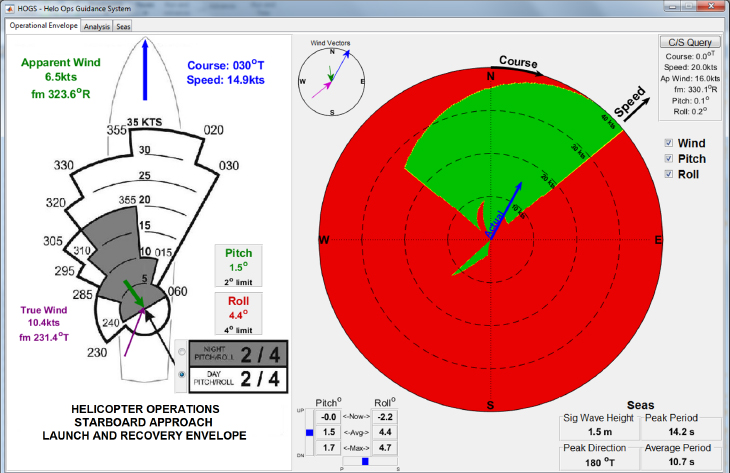This screenshot has width=730, height=473.
Task: Click the query Speed: 20.0kts result
Action: tap(690, 67)
